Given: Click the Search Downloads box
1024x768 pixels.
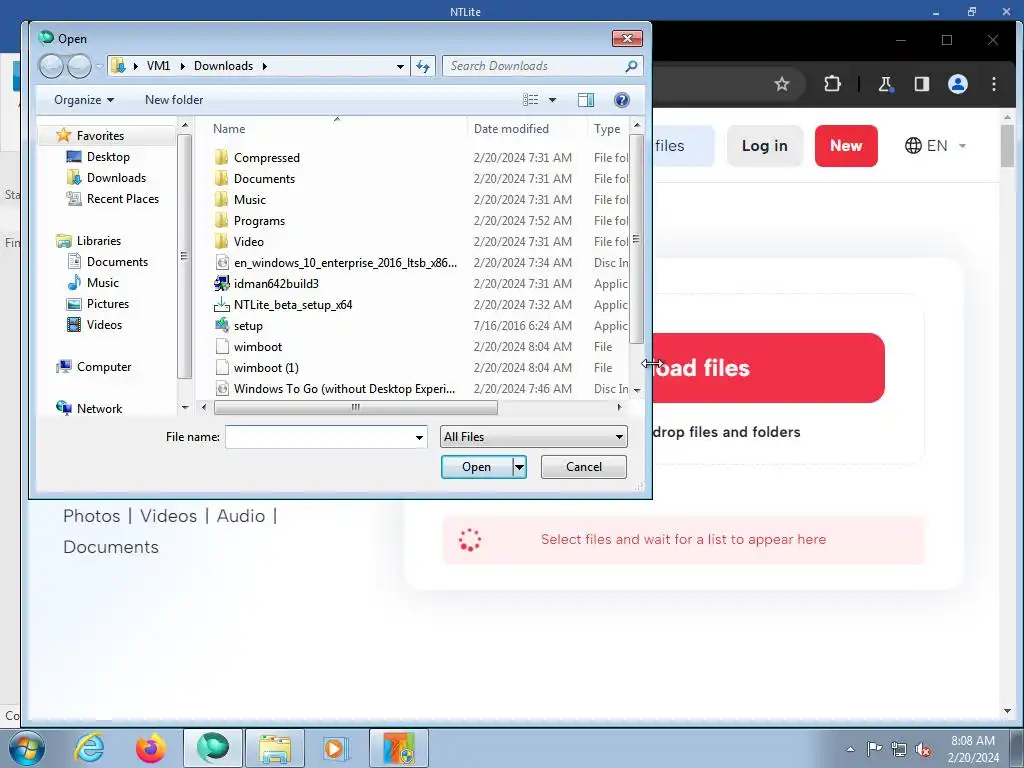Looking at the screenshot, I should point(534,66).
